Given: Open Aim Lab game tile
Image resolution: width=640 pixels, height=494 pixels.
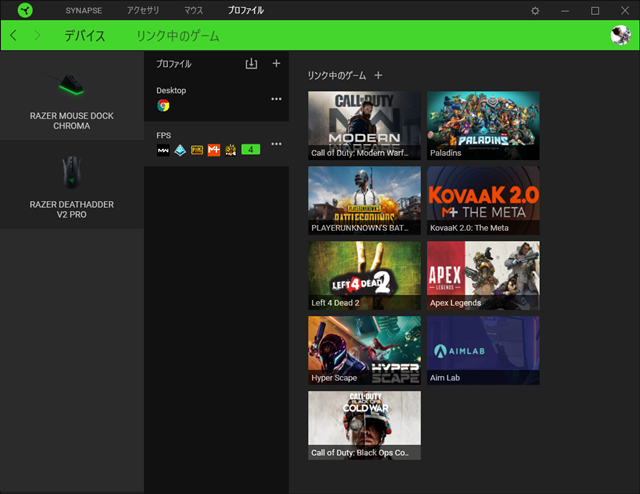Looking at the screenshot, I should click(x=483, y=350).
